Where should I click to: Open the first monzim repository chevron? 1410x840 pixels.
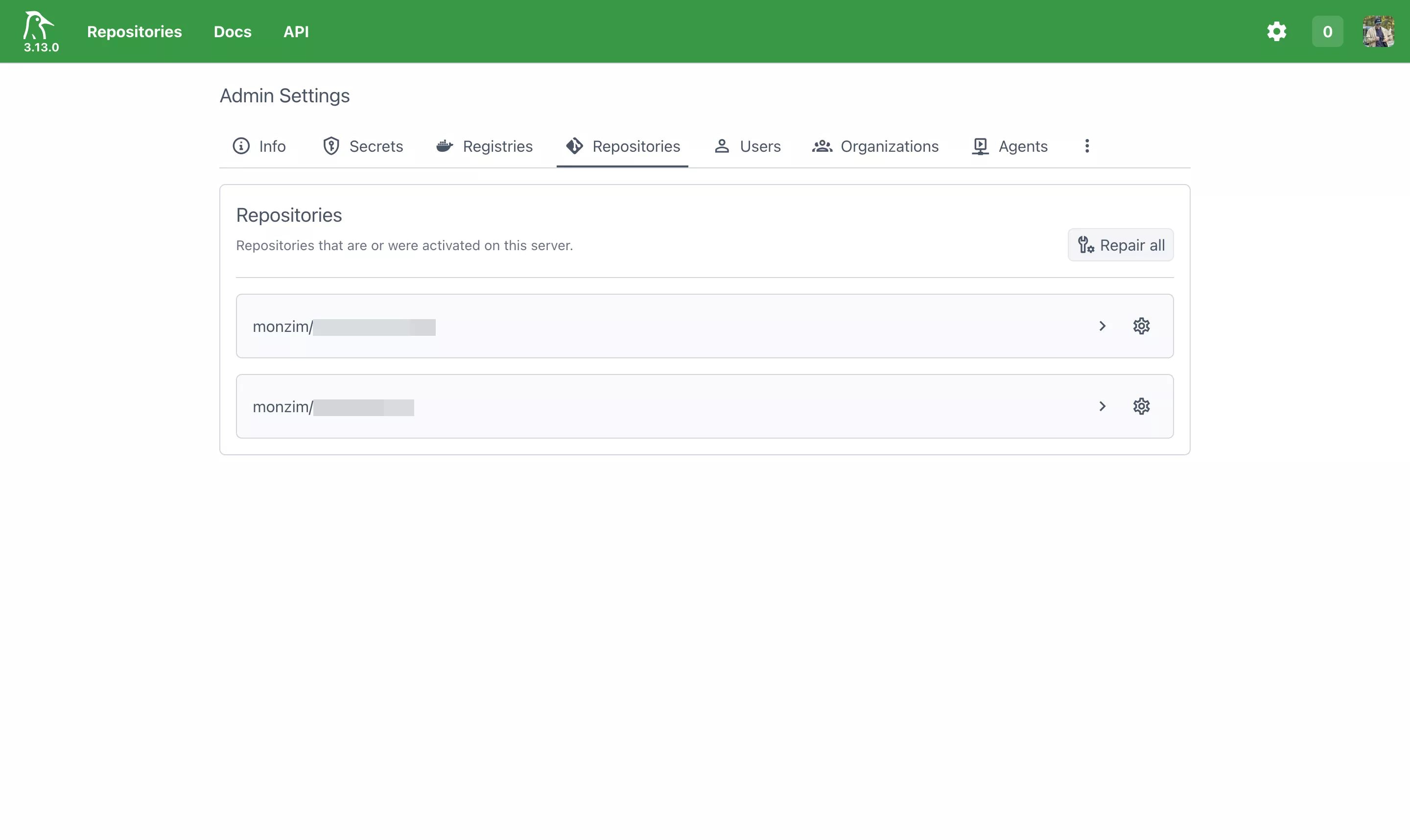coord(1102,326)
